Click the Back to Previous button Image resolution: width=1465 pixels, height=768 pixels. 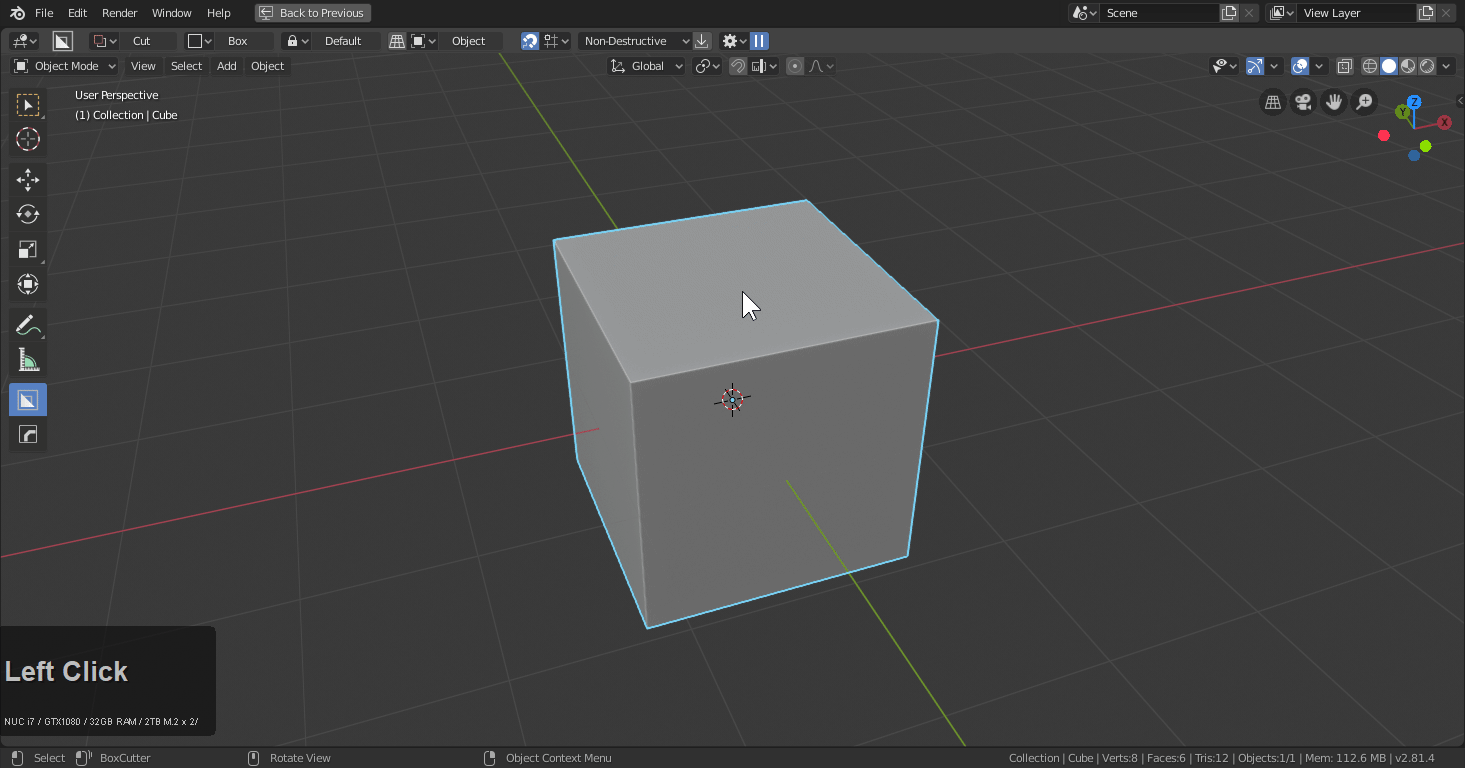coord(312,13)
